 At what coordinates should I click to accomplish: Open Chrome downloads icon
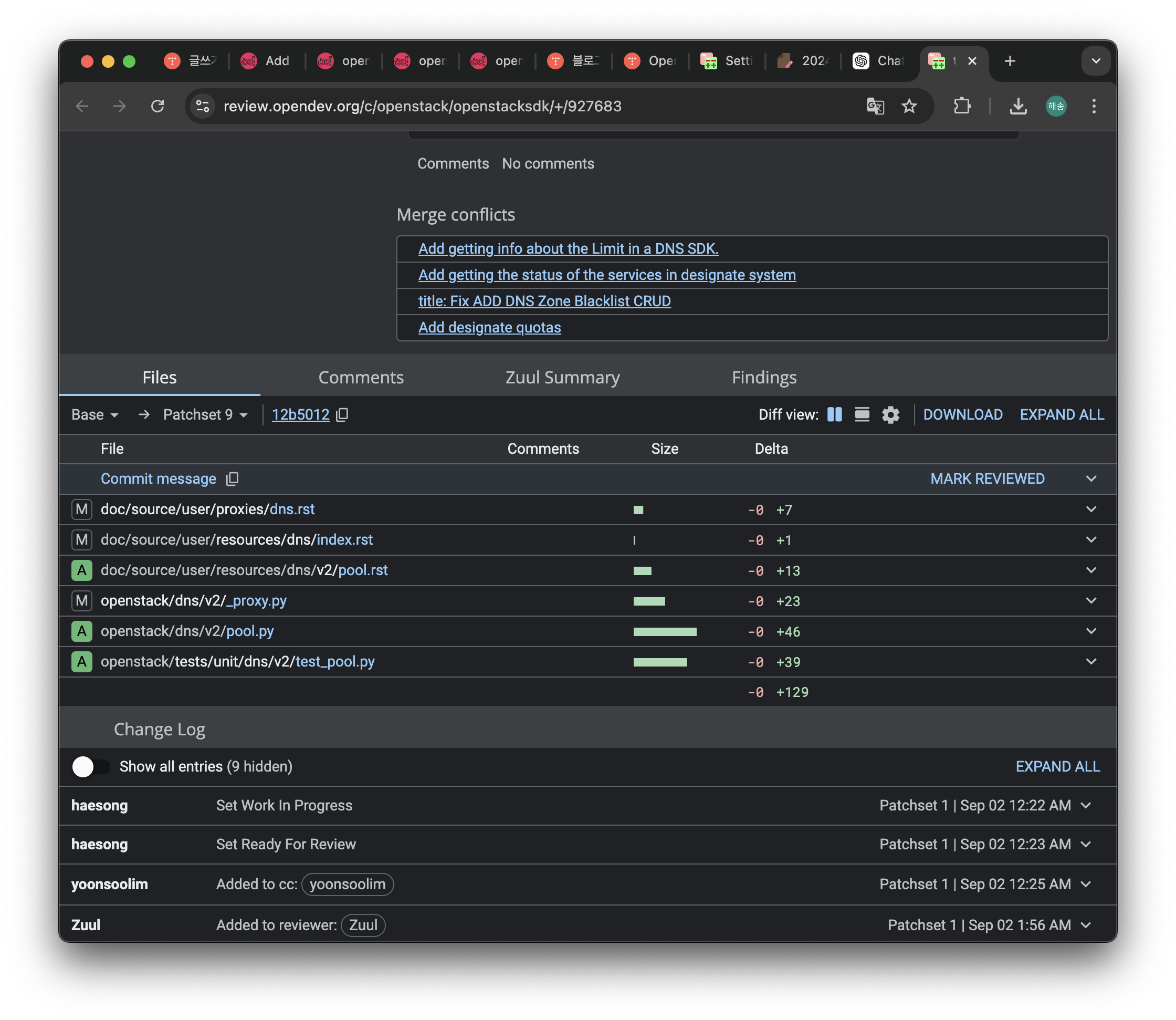[1018, 107]
